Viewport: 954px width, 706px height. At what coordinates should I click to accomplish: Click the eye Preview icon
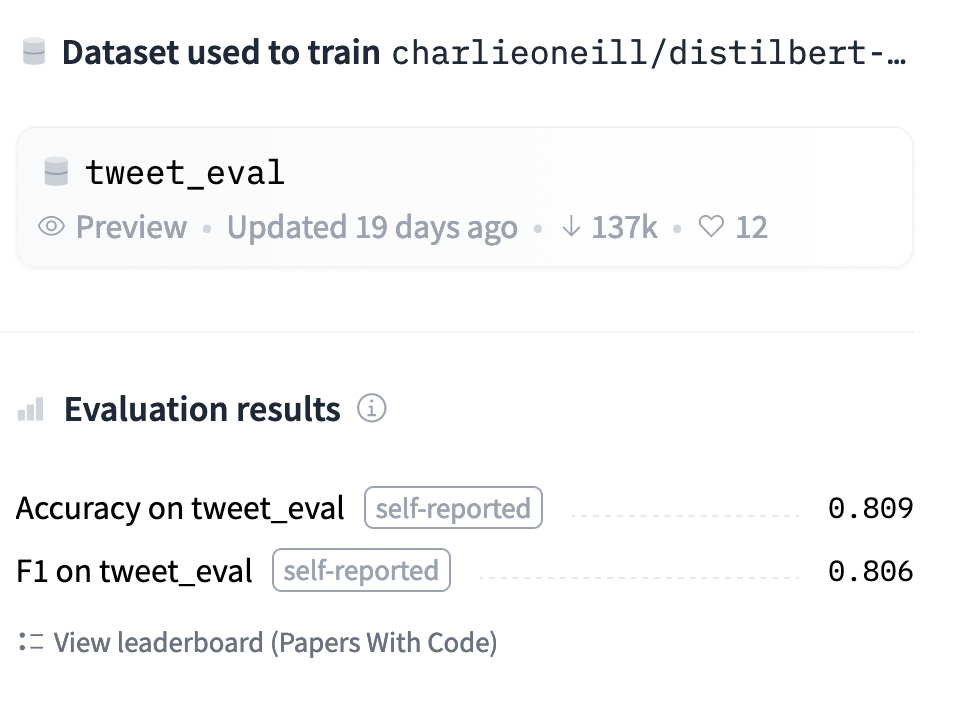point(50,227)
